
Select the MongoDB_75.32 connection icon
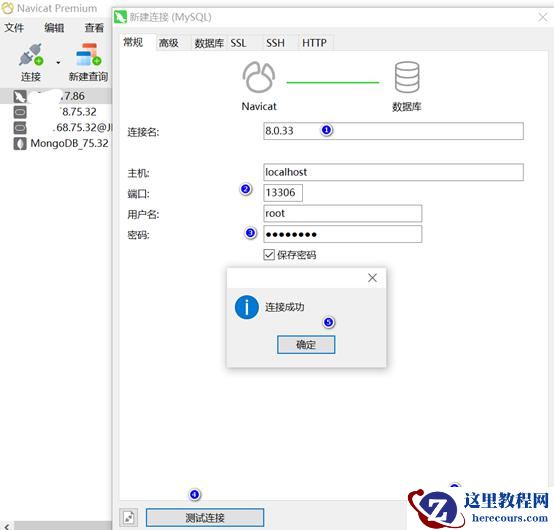coord(20,143)
